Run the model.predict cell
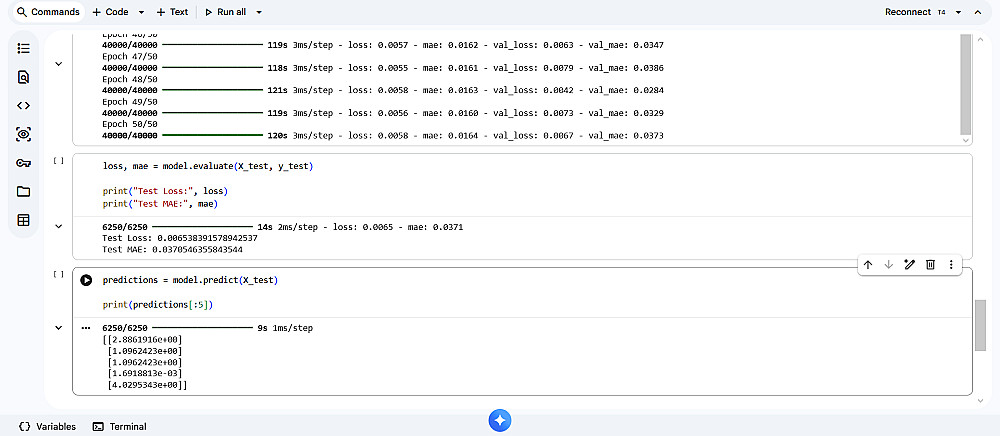This screenshot has width=1000, height=436. [x=86, y=280]
